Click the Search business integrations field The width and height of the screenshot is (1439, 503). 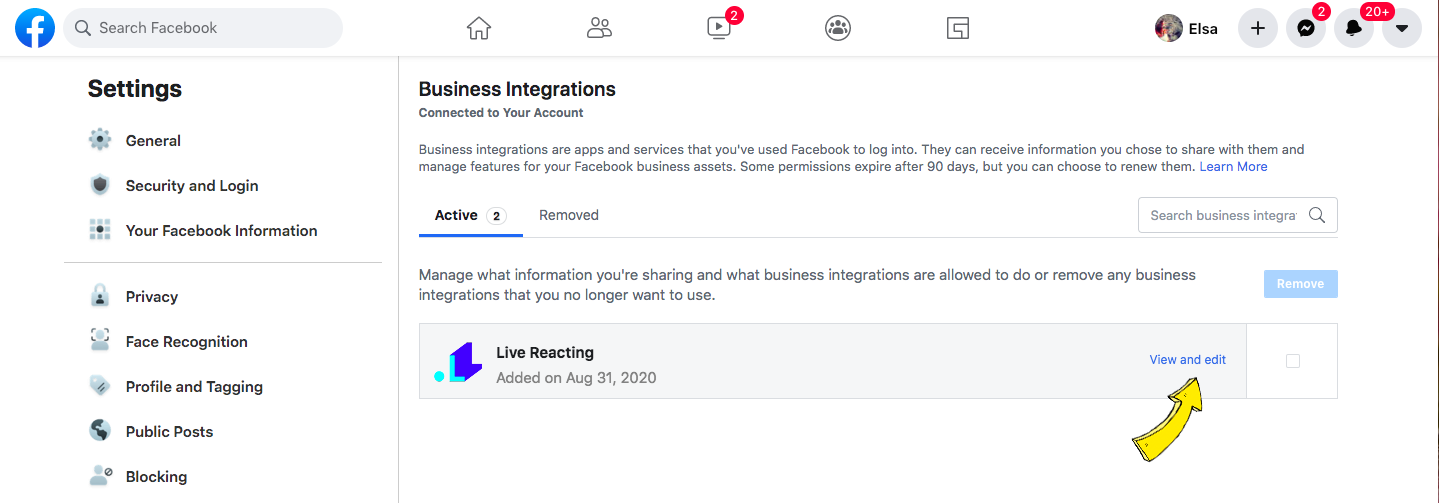tap(1238, 215)
